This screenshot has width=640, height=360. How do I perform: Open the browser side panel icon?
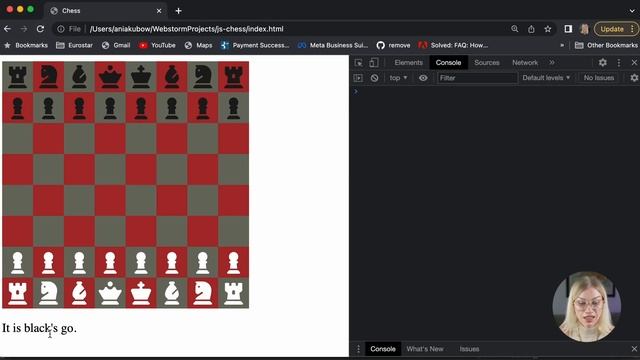(x=568, y=29)
